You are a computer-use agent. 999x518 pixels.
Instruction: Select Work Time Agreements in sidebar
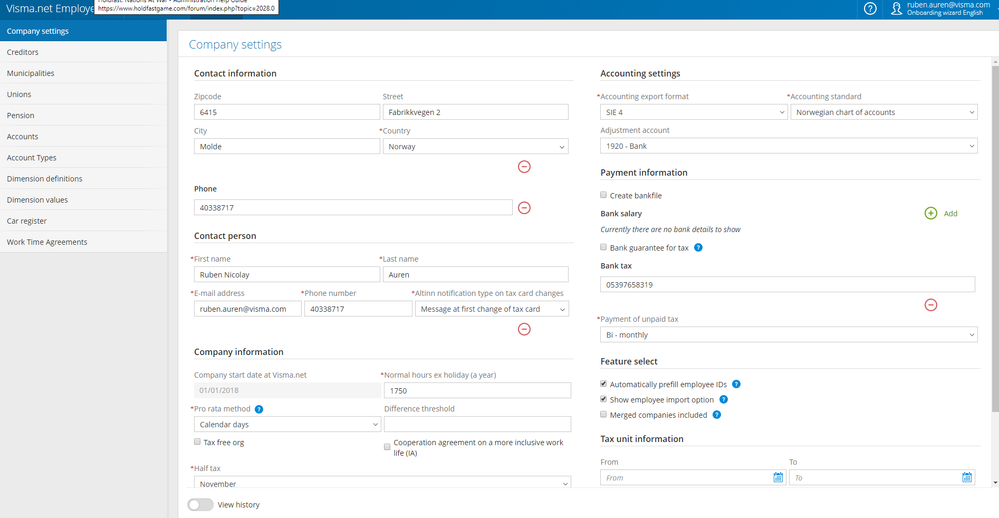coord(47,242)
